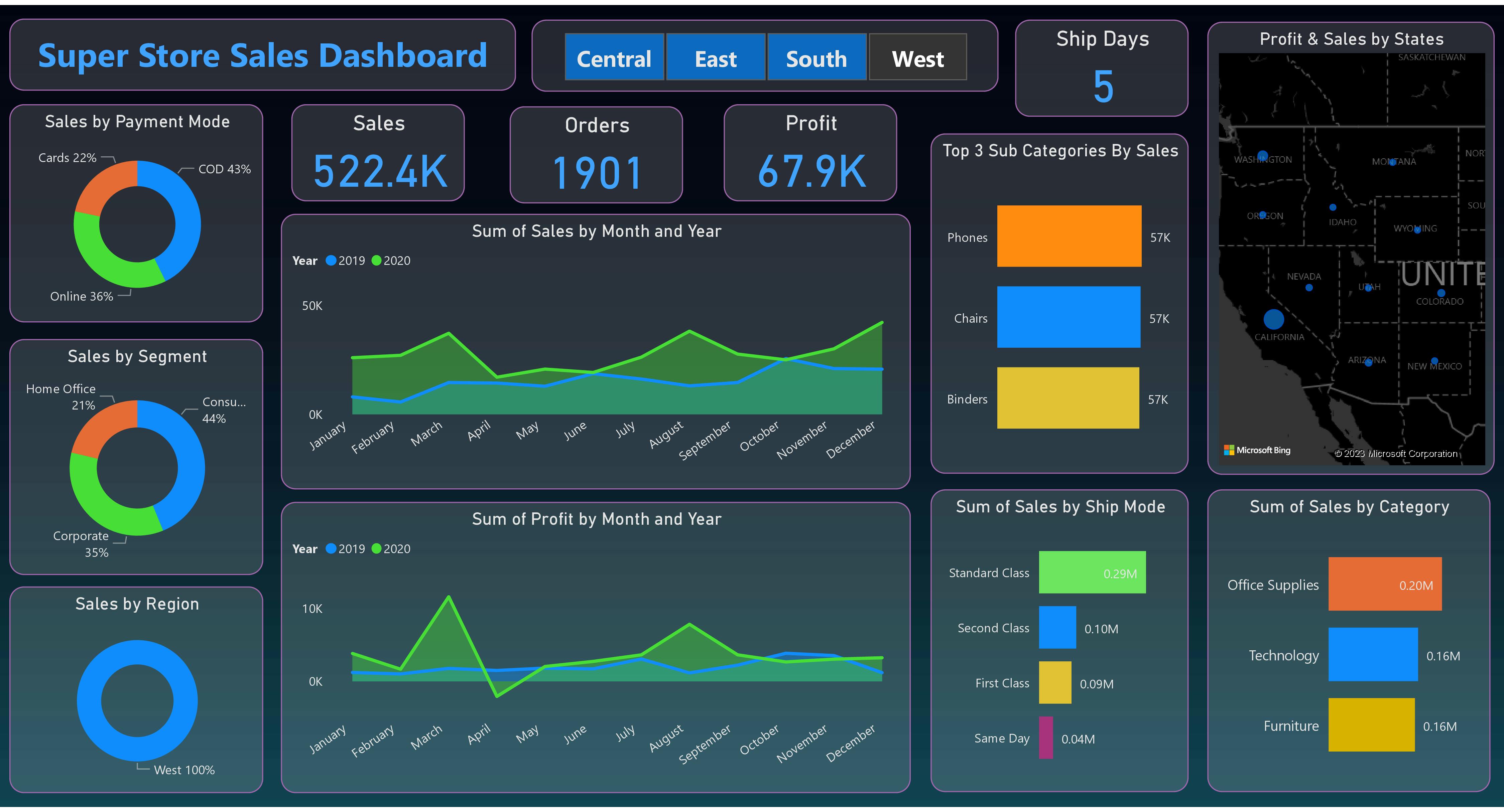
Task: Click the 2019 legend dot on Profit chart
Action: pyautogui.click(x=332, y=549)
